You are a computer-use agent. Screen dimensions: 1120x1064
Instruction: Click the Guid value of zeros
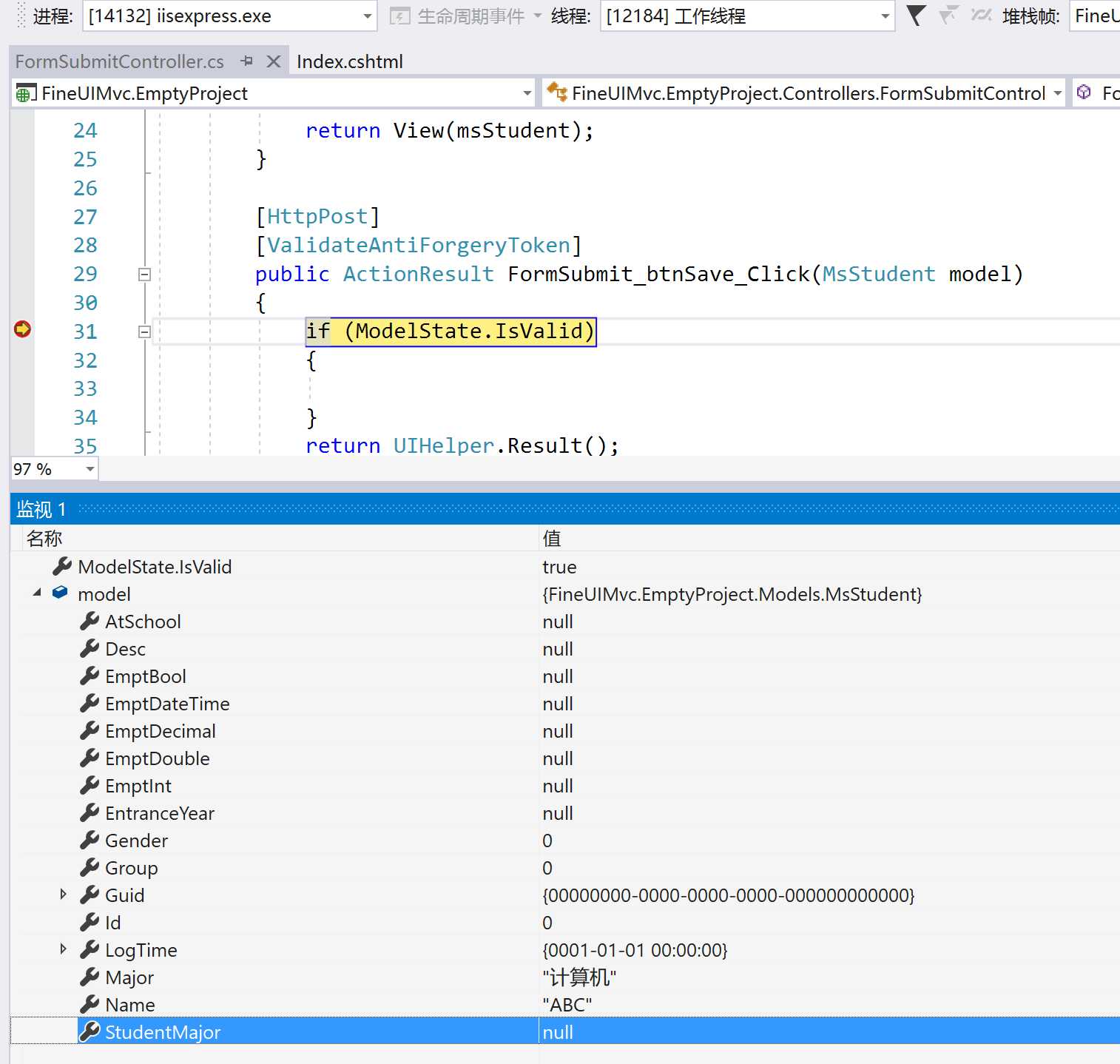[729, 895]
